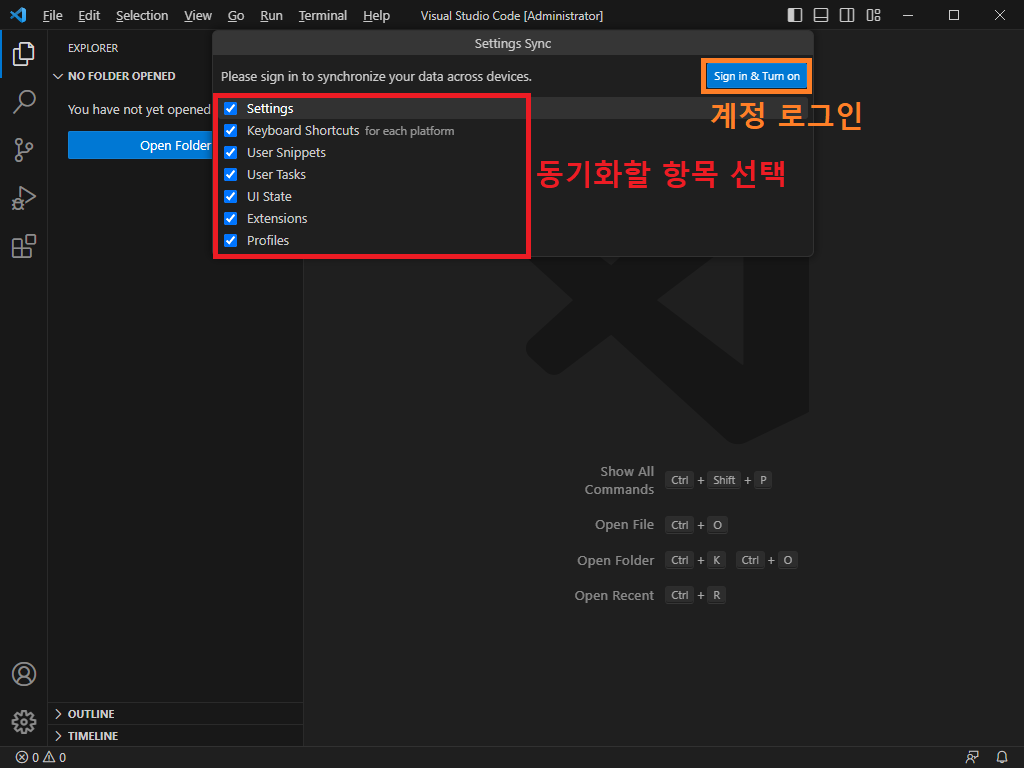Open the Selection menu
1024x768 pixels.
click(x=141, y=16)
